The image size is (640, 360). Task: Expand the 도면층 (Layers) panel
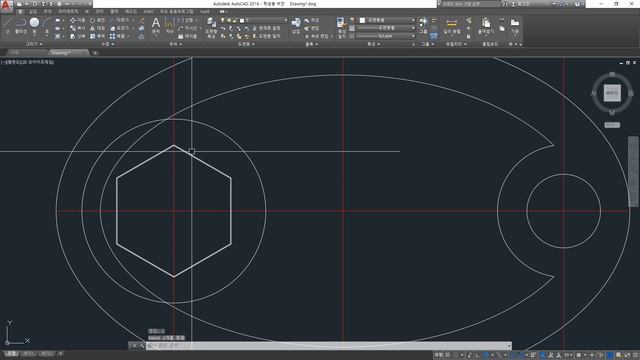(x=246, y=44)
